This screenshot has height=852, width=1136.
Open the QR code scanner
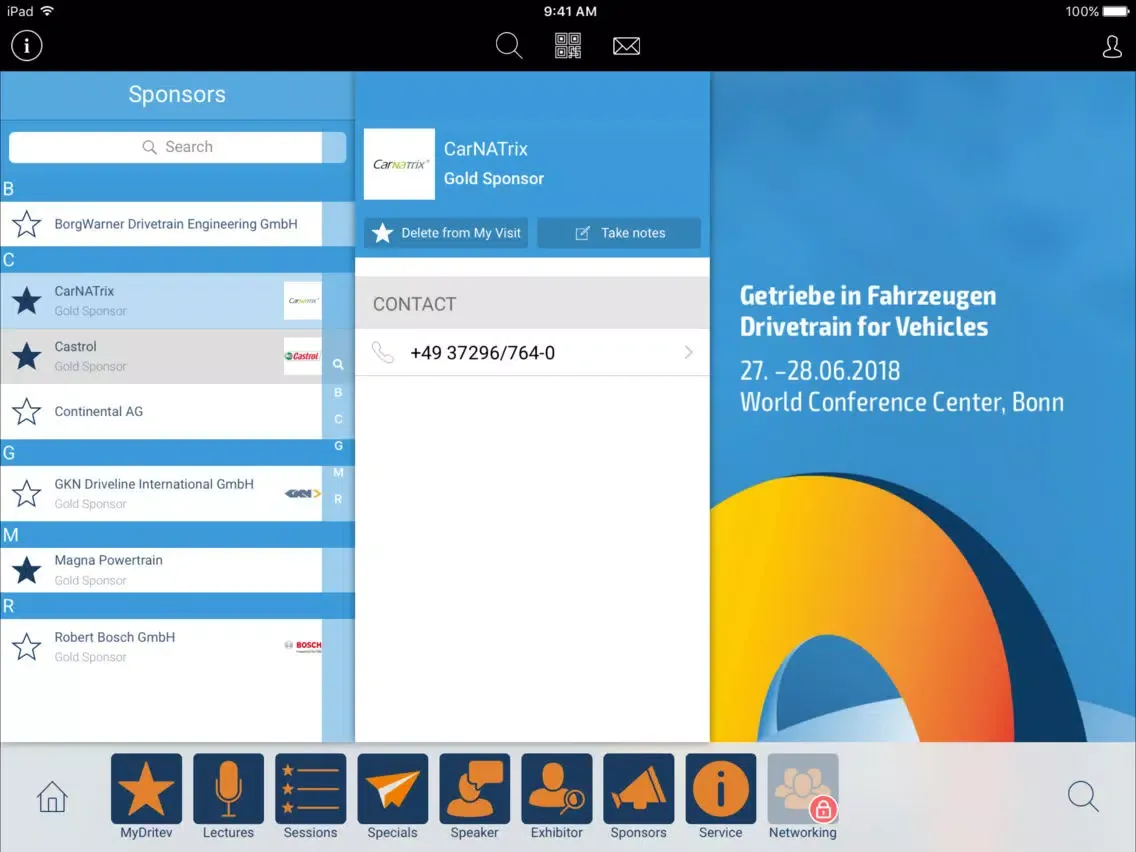(x=568, y=46)
